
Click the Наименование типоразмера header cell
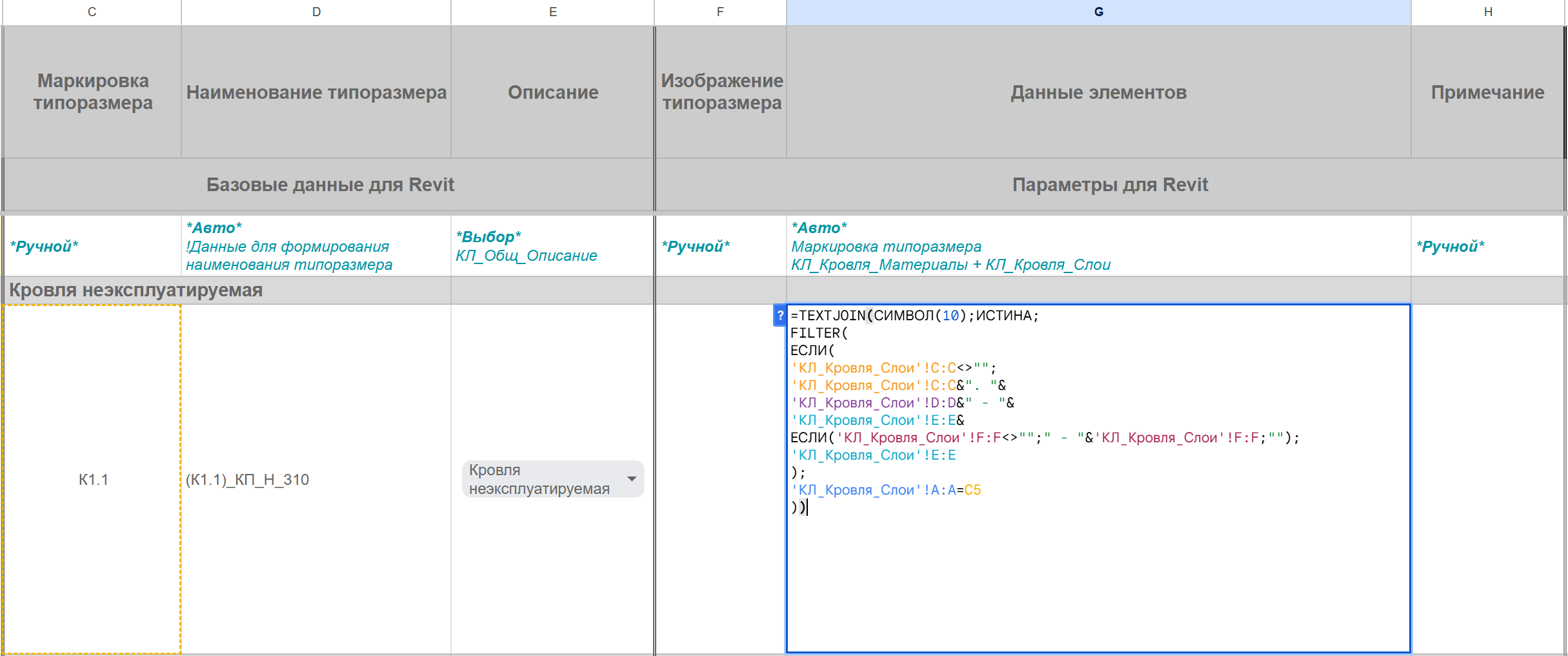(316, 92)
